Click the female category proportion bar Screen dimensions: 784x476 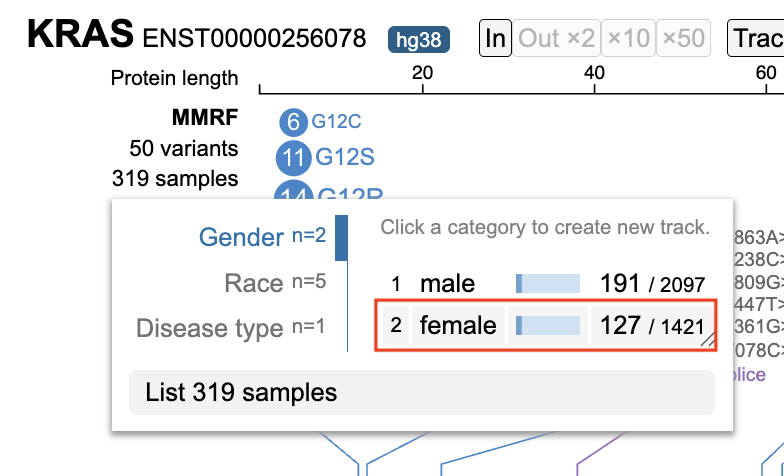[548, 326]
